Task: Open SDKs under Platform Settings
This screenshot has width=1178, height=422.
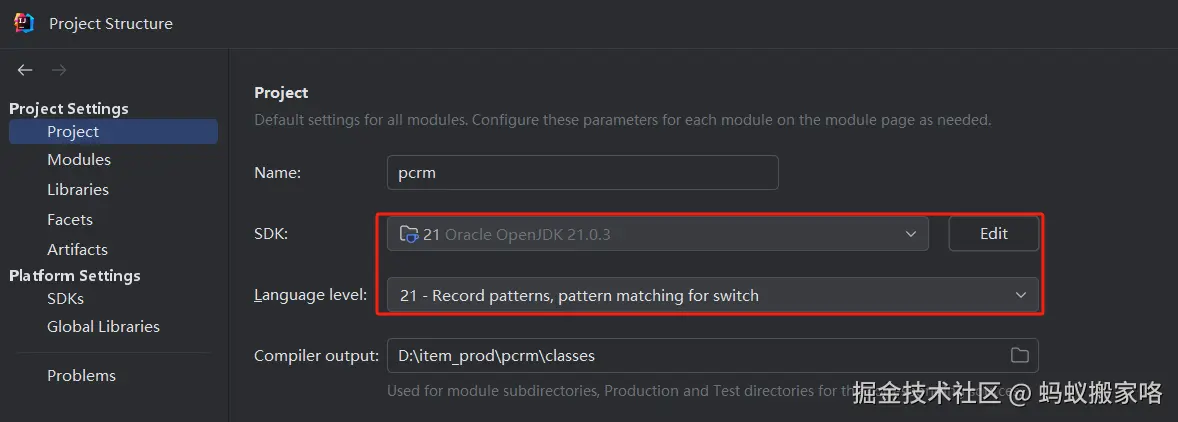Action: tap(65, 299)
